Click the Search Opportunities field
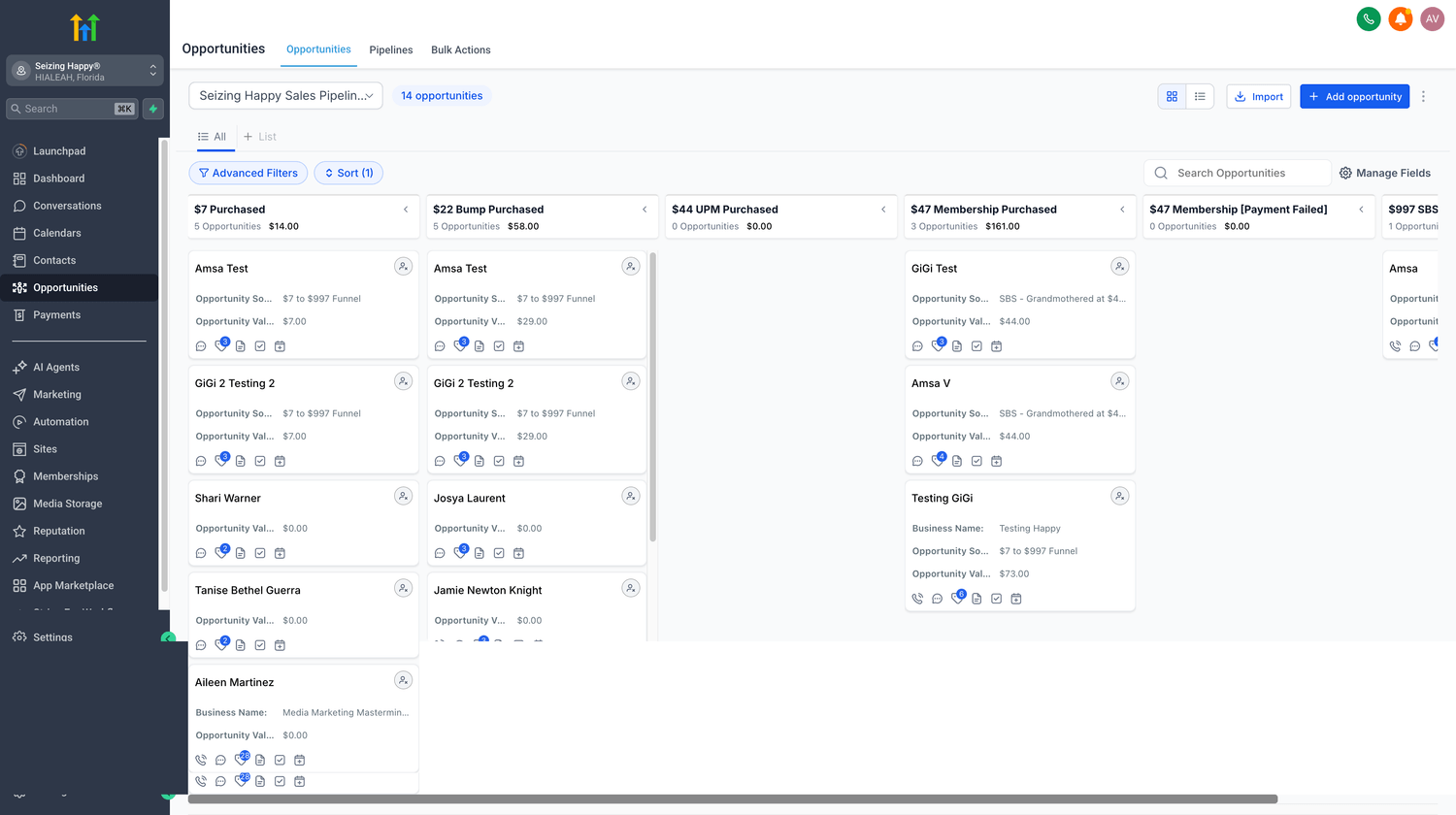This screenshot has height=815, width=1456. click(1242, 173)
